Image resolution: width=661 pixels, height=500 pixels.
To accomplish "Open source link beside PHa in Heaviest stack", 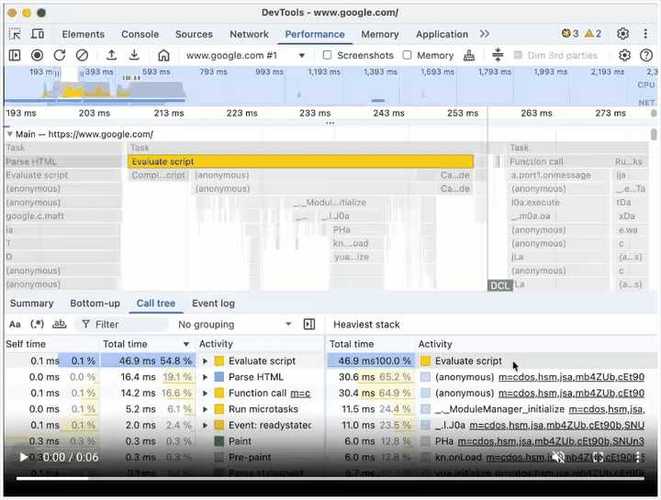I will tap(551, 441).
